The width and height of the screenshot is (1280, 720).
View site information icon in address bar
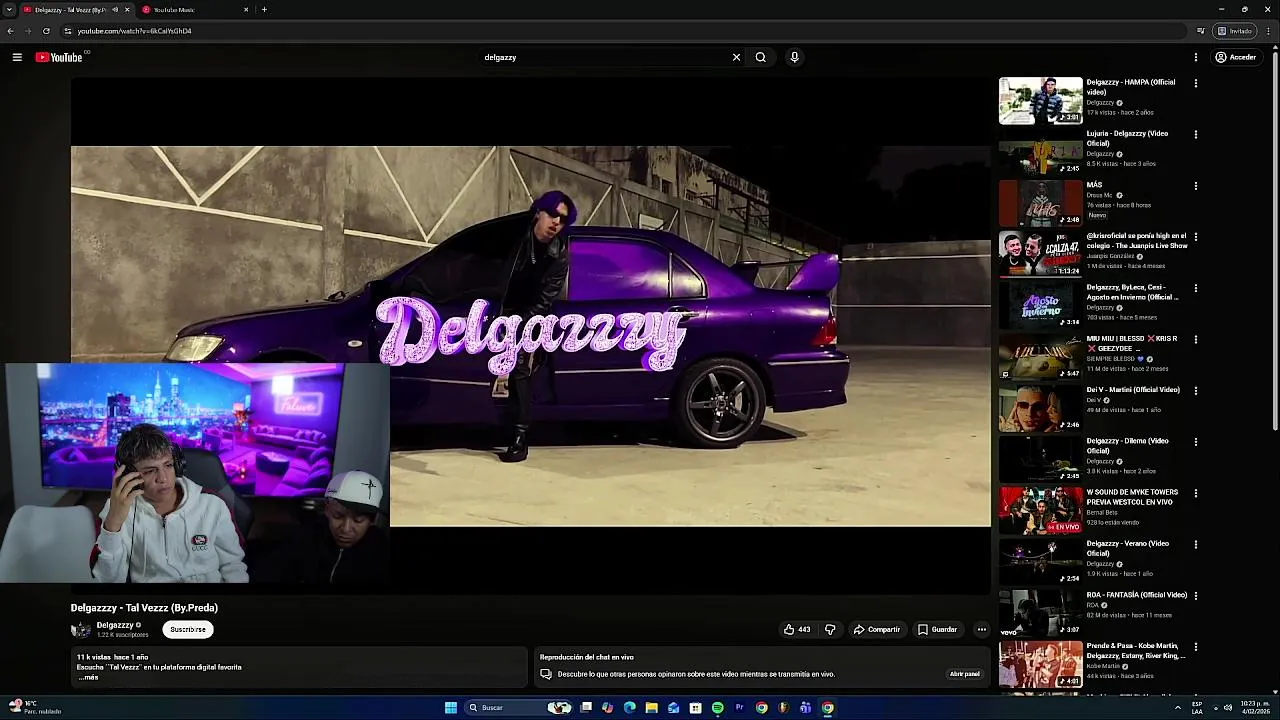[67, 31]
